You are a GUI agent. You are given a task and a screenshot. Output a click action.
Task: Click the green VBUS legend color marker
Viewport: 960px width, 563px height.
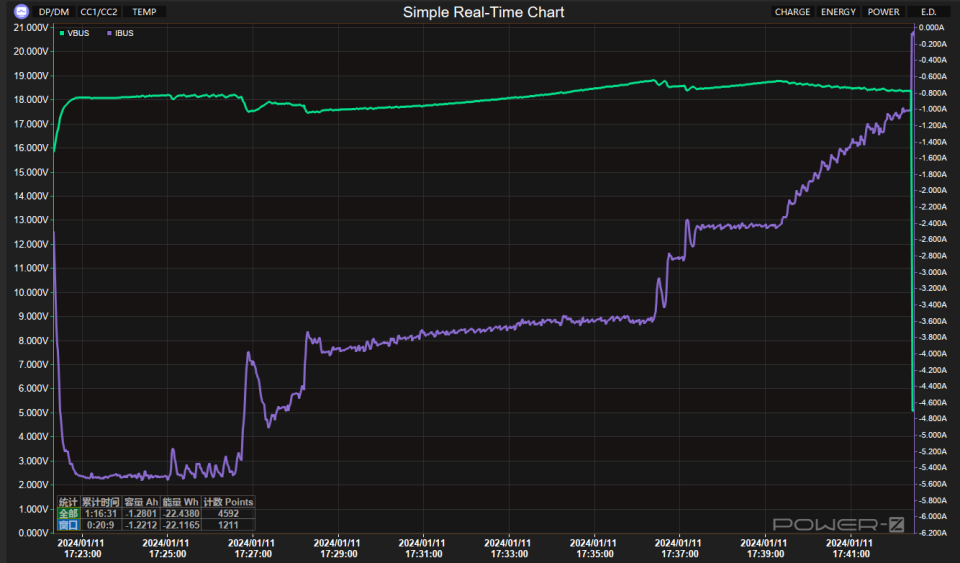click(62, 33)
